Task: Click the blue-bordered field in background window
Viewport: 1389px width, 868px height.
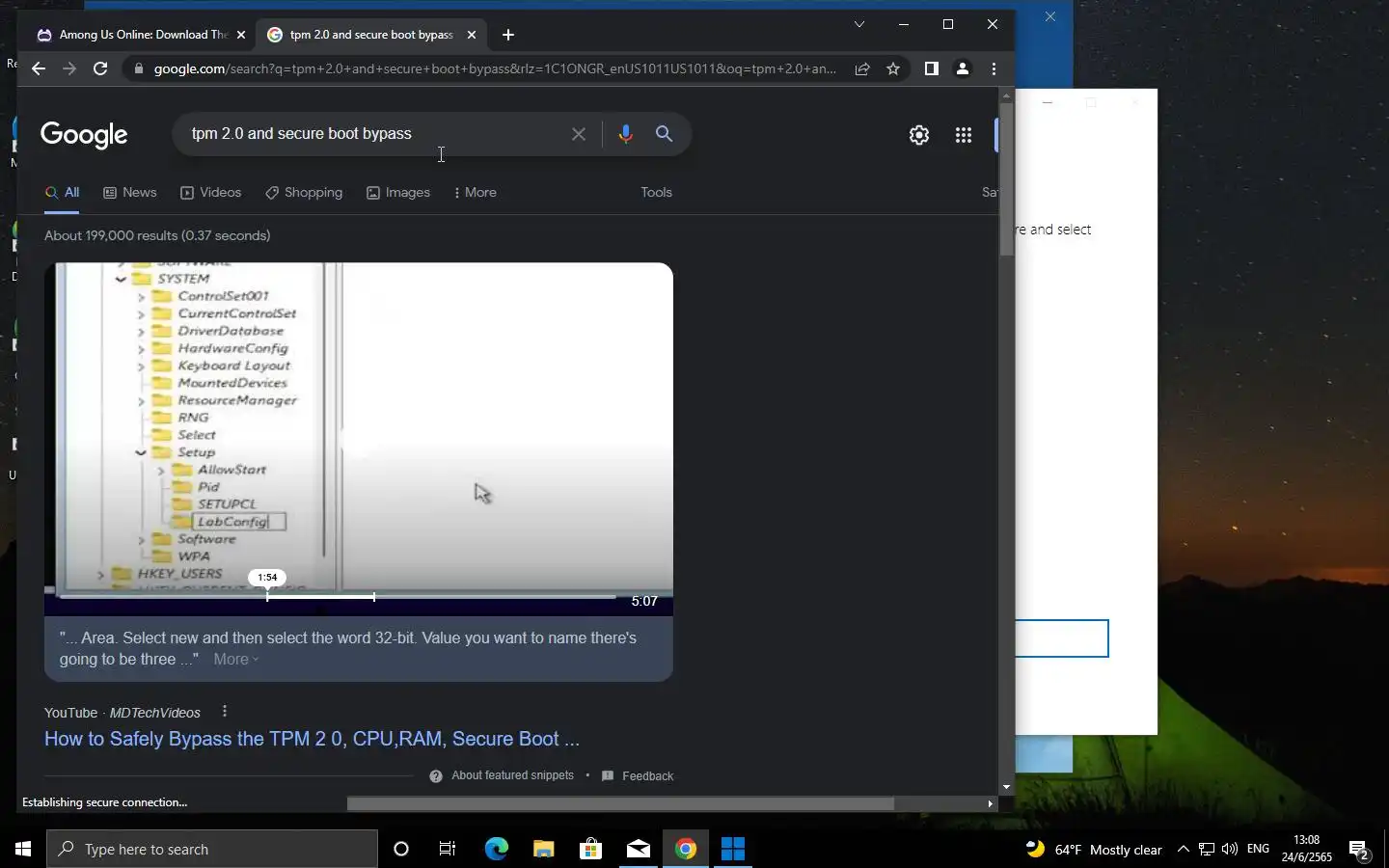Action: point(1062,638)
